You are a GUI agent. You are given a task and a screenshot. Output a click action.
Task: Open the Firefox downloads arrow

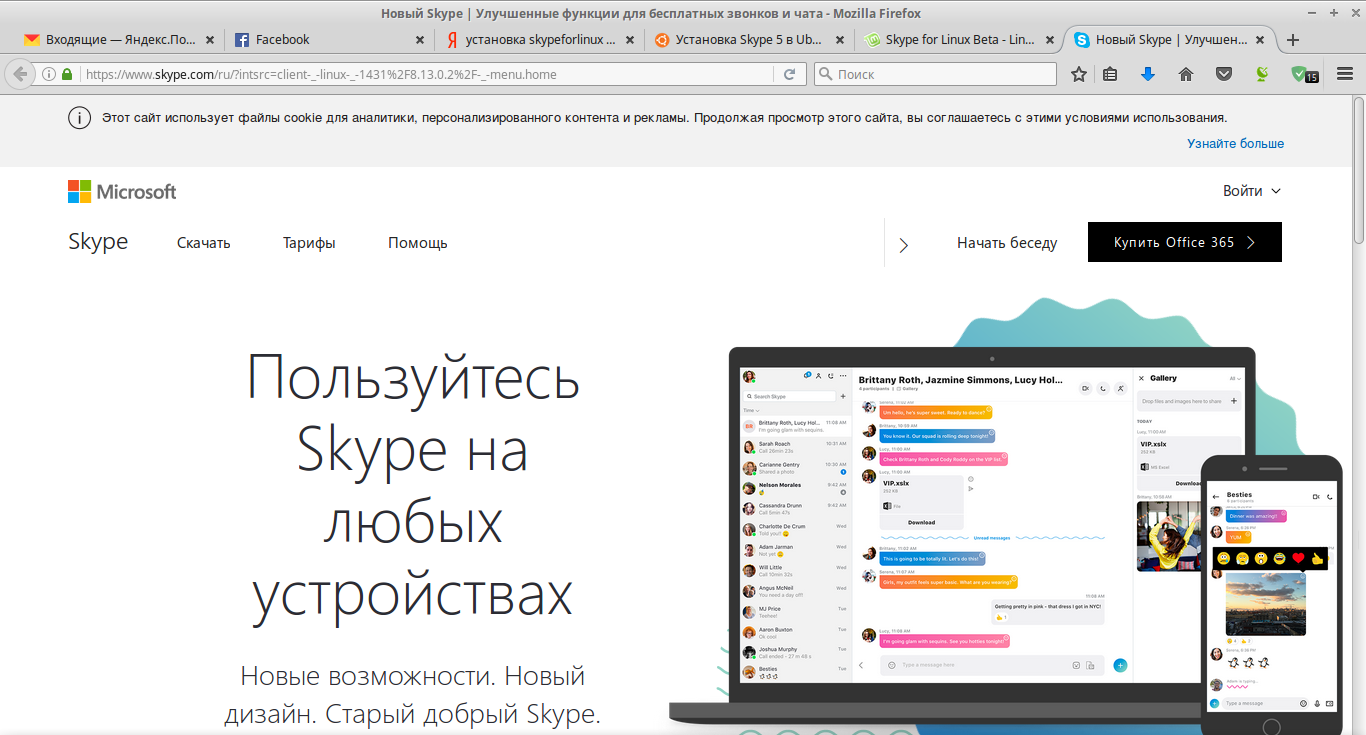coord(1147,74)
